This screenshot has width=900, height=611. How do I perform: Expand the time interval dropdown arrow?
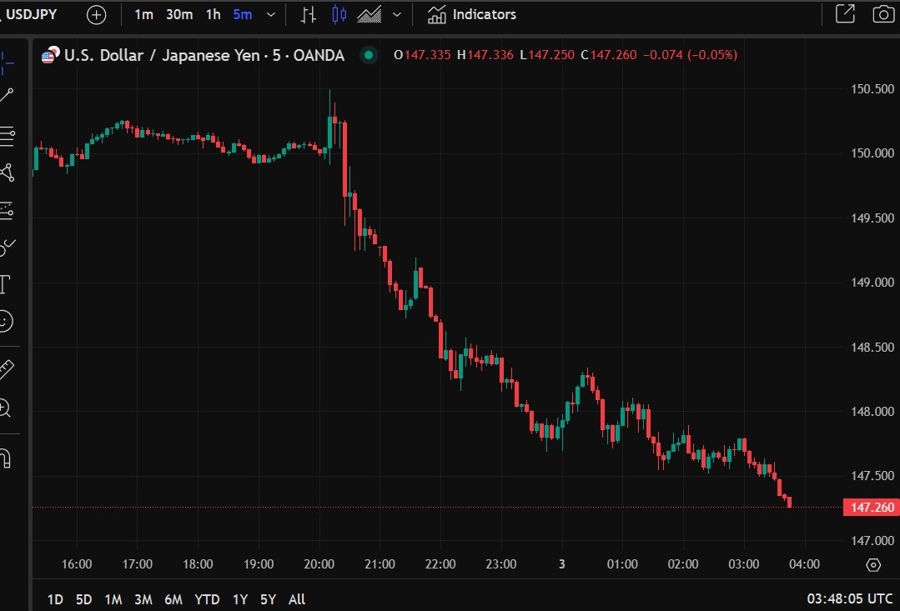[271, 15]
